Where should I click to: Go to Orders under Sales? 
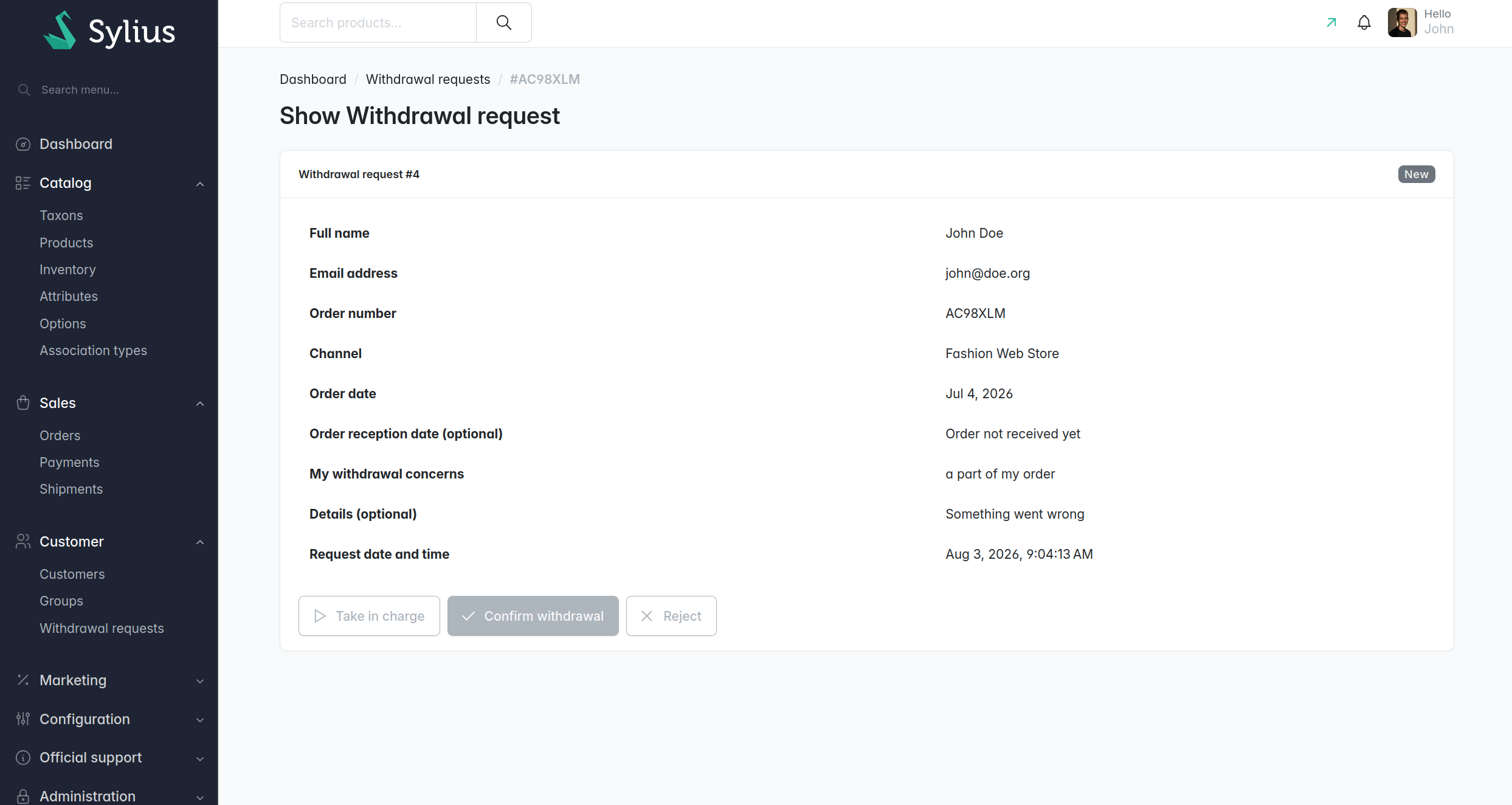click(60, 435)
